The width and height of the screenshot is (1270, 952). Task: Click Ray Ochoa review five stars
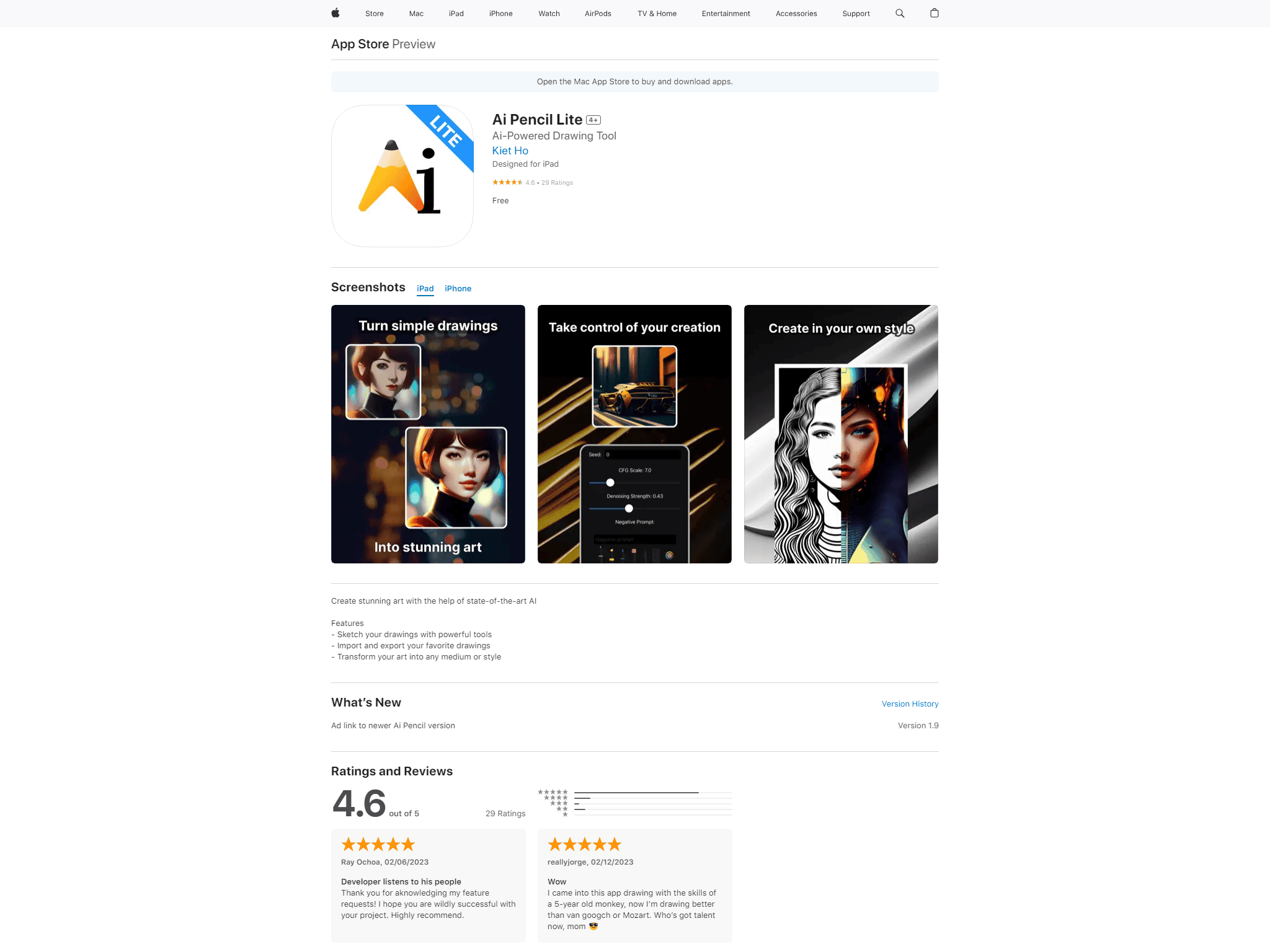click(x=378, y=844)
